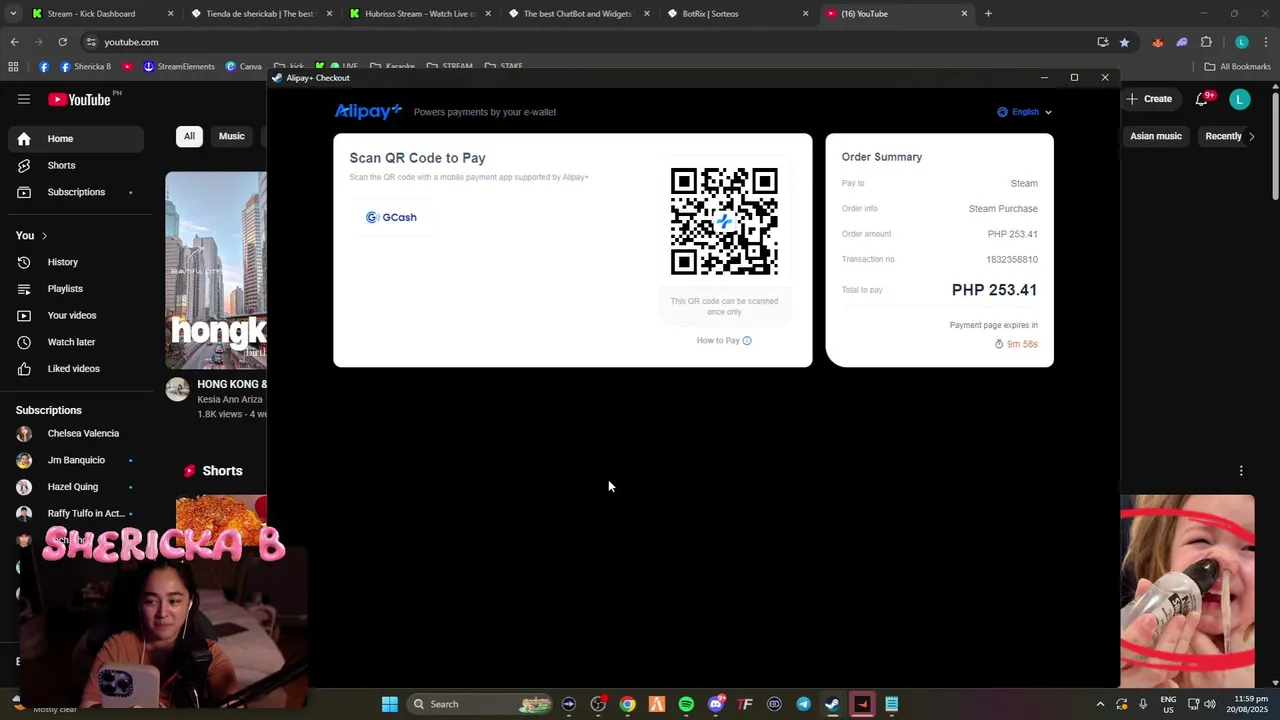The width and height of the screenshot is (1280, 720).
Task: Reload the YouTube page
Action: point(62,42)
